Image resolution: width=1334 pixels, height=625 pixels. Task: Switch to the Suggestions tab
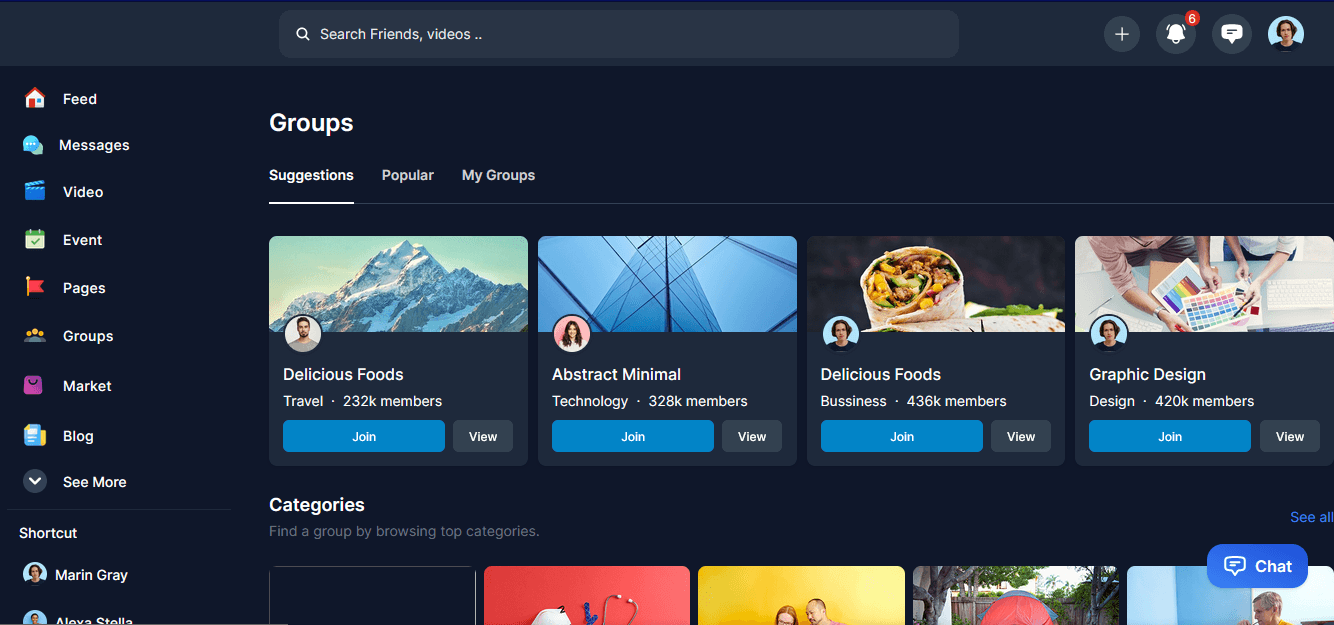click(311, 175)
